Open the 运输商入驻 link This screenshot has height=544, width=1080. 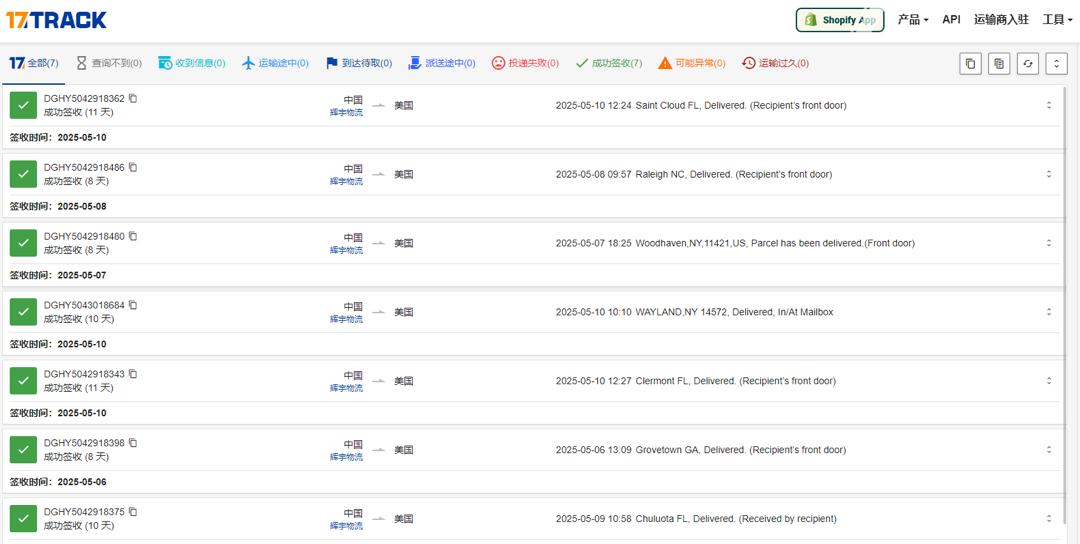pos(1001,20)
